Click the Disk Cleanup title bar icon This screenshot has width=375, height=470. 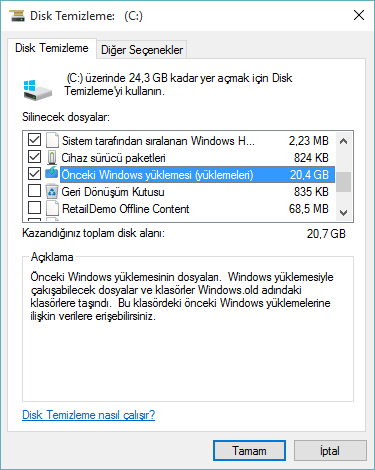pos(17,15)
